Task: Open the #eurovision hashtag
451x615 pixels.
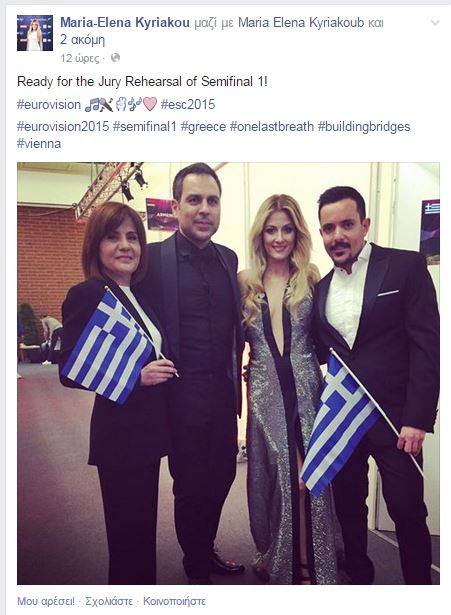Action: (49, 105)
